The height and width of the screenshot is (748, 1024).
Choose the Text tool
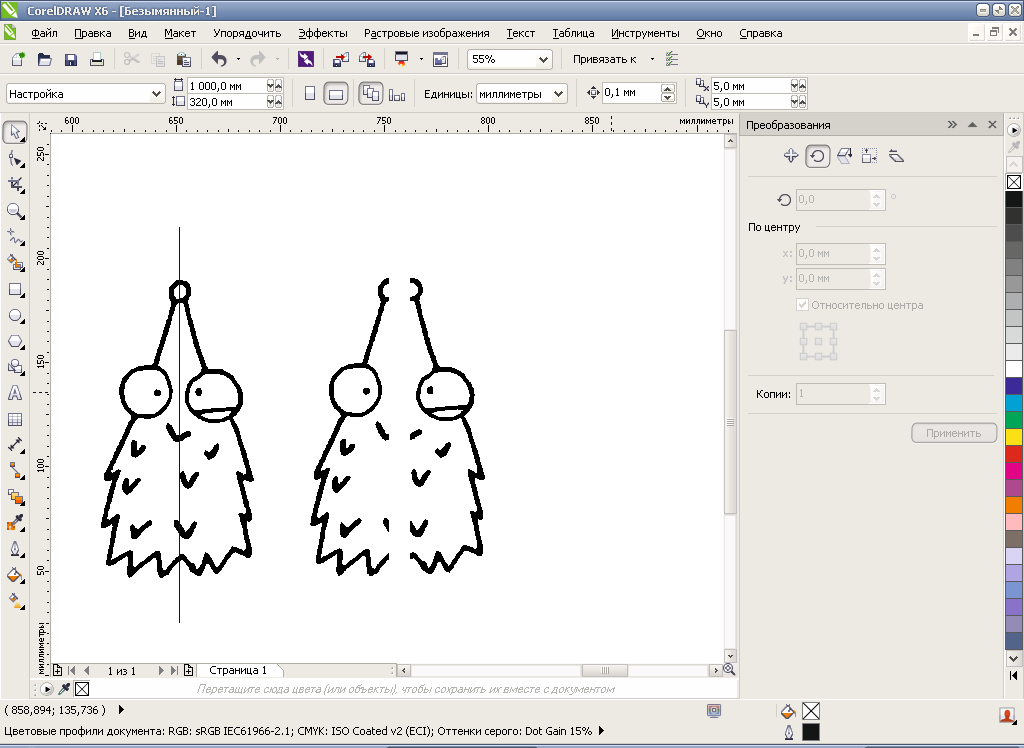(x=15, y=393)
